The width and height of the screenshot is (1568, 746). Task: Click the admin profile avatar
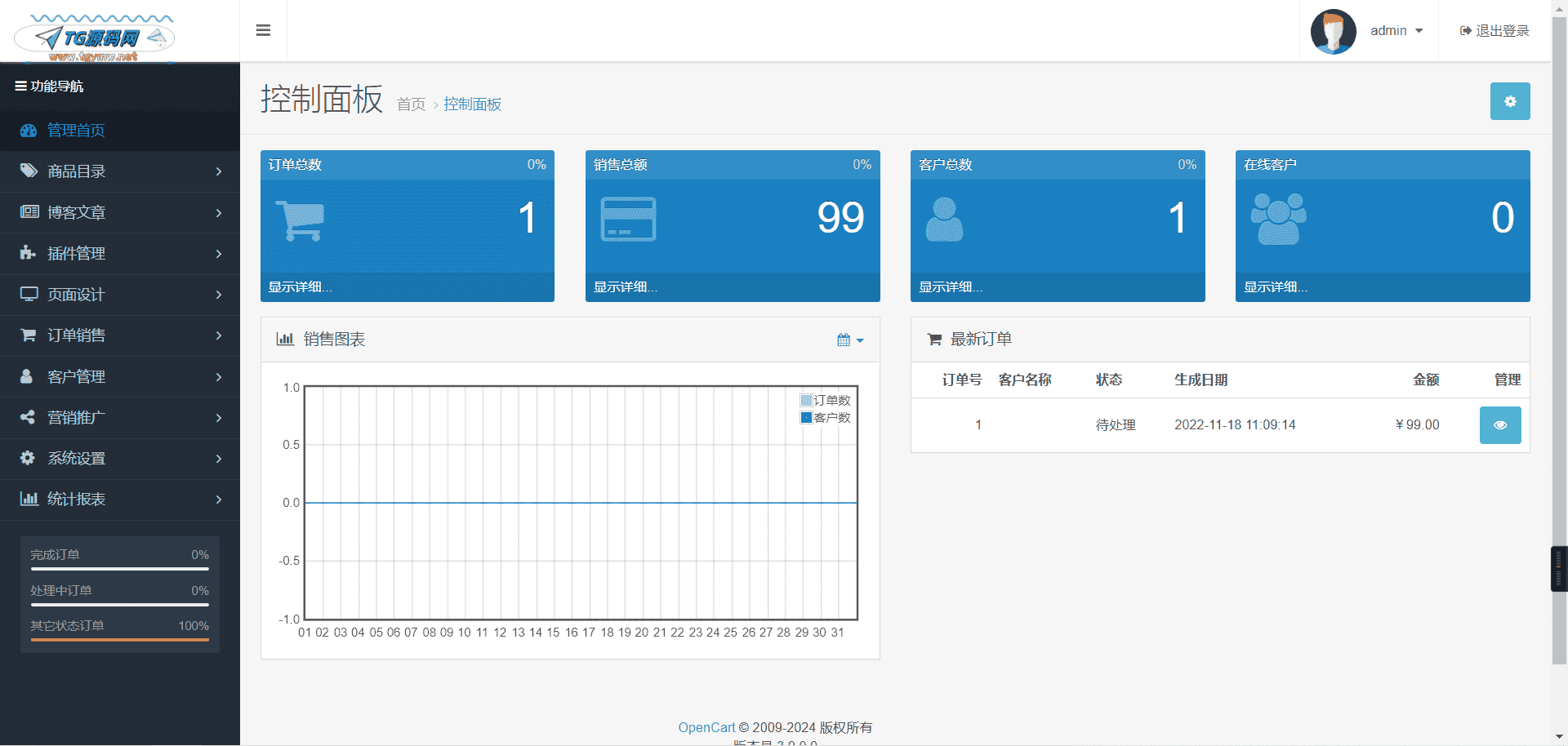pos(1333,31)
